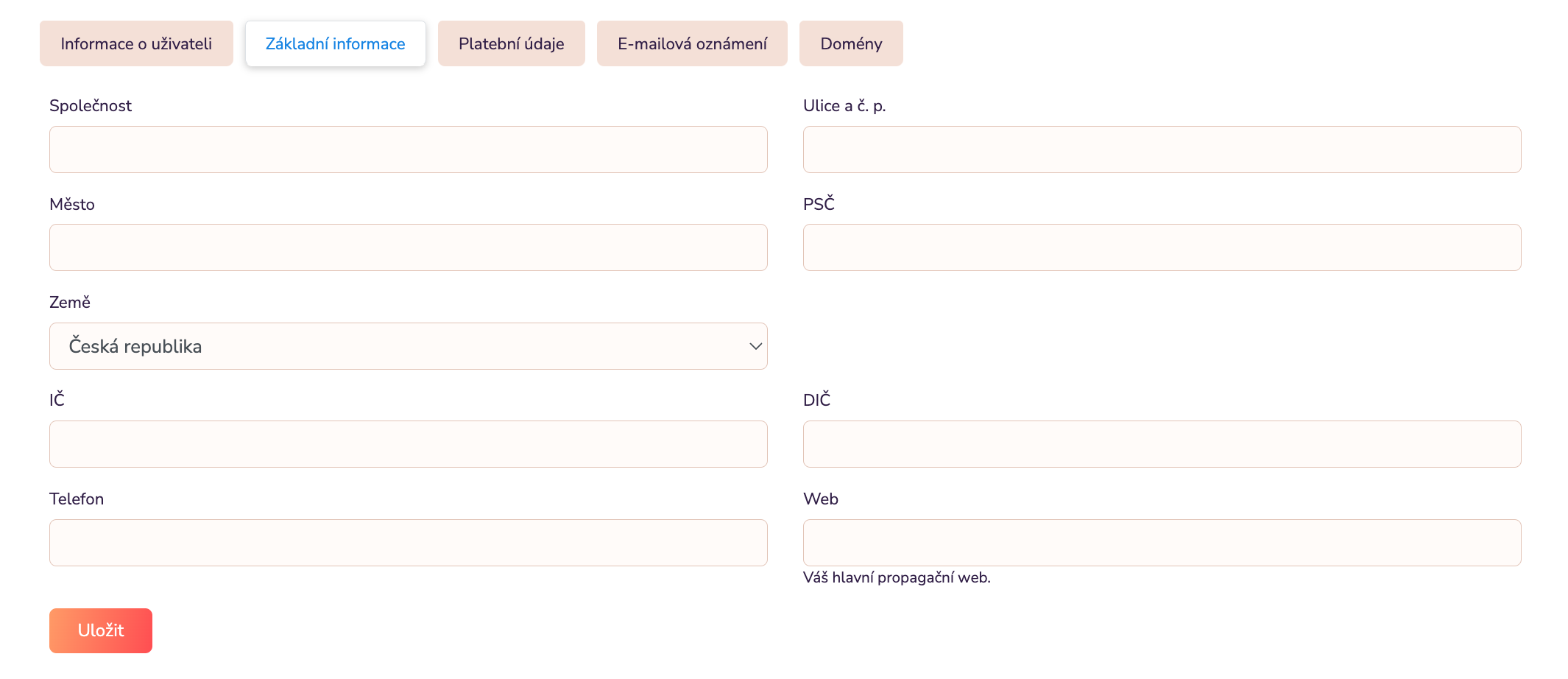Click into the Společnost input field

(408, 149)
